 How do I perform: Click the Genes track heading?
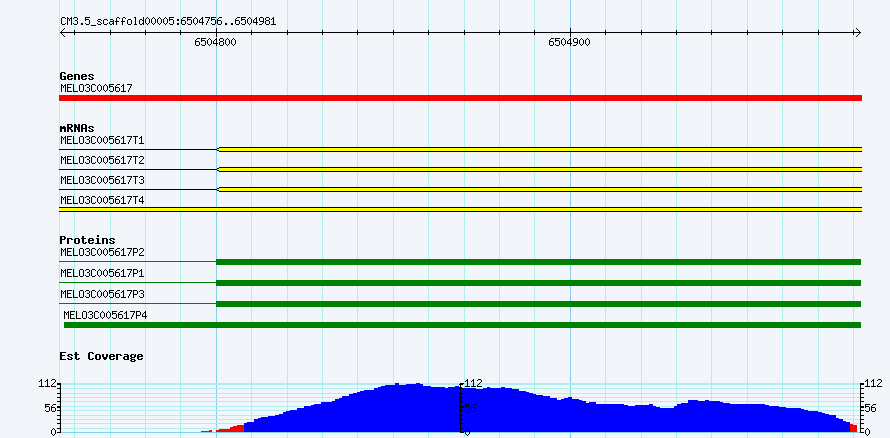click(x=77, y=76)
